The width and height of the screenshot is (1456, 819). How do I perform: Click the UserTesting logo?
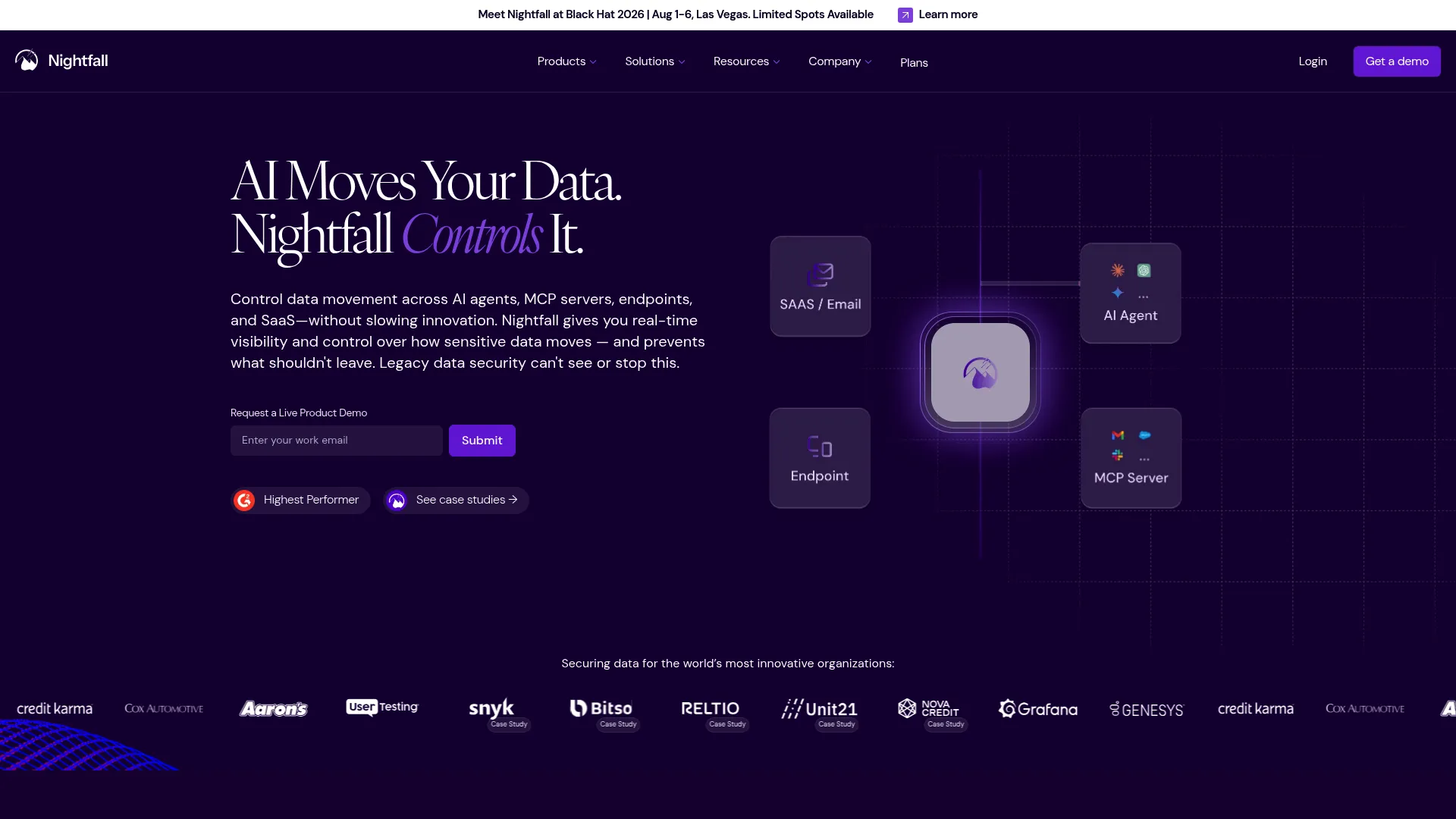click(382, 707)
